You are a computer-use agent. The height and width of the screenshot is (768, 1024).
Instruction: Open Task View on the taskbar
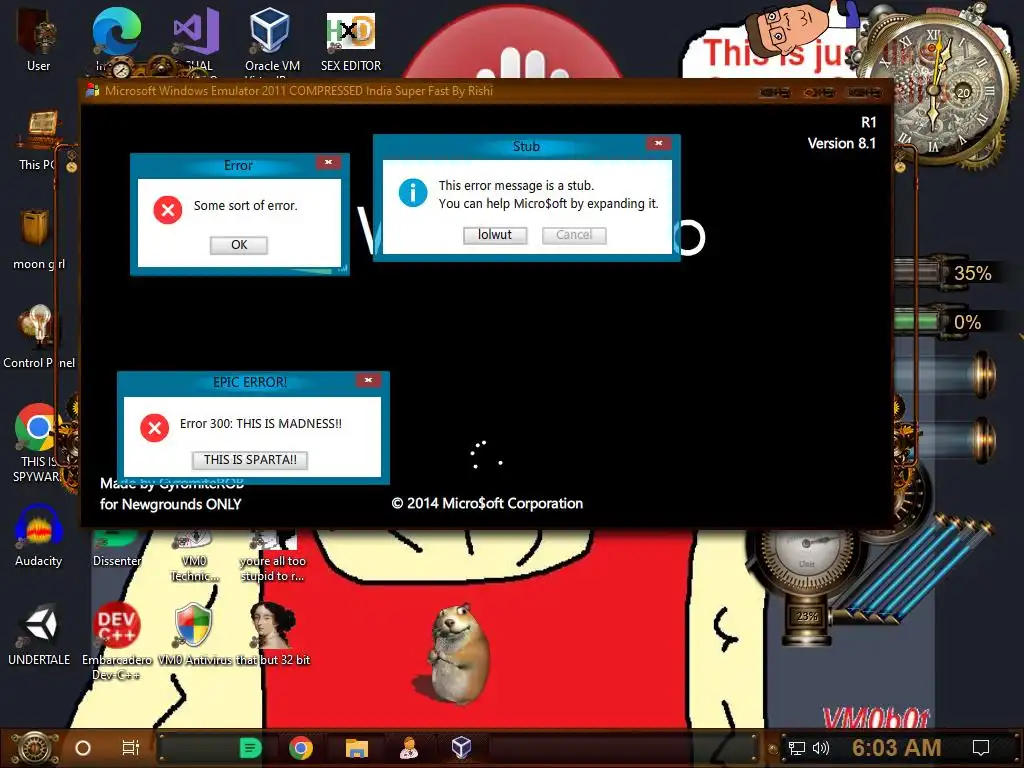pos(131,748)
